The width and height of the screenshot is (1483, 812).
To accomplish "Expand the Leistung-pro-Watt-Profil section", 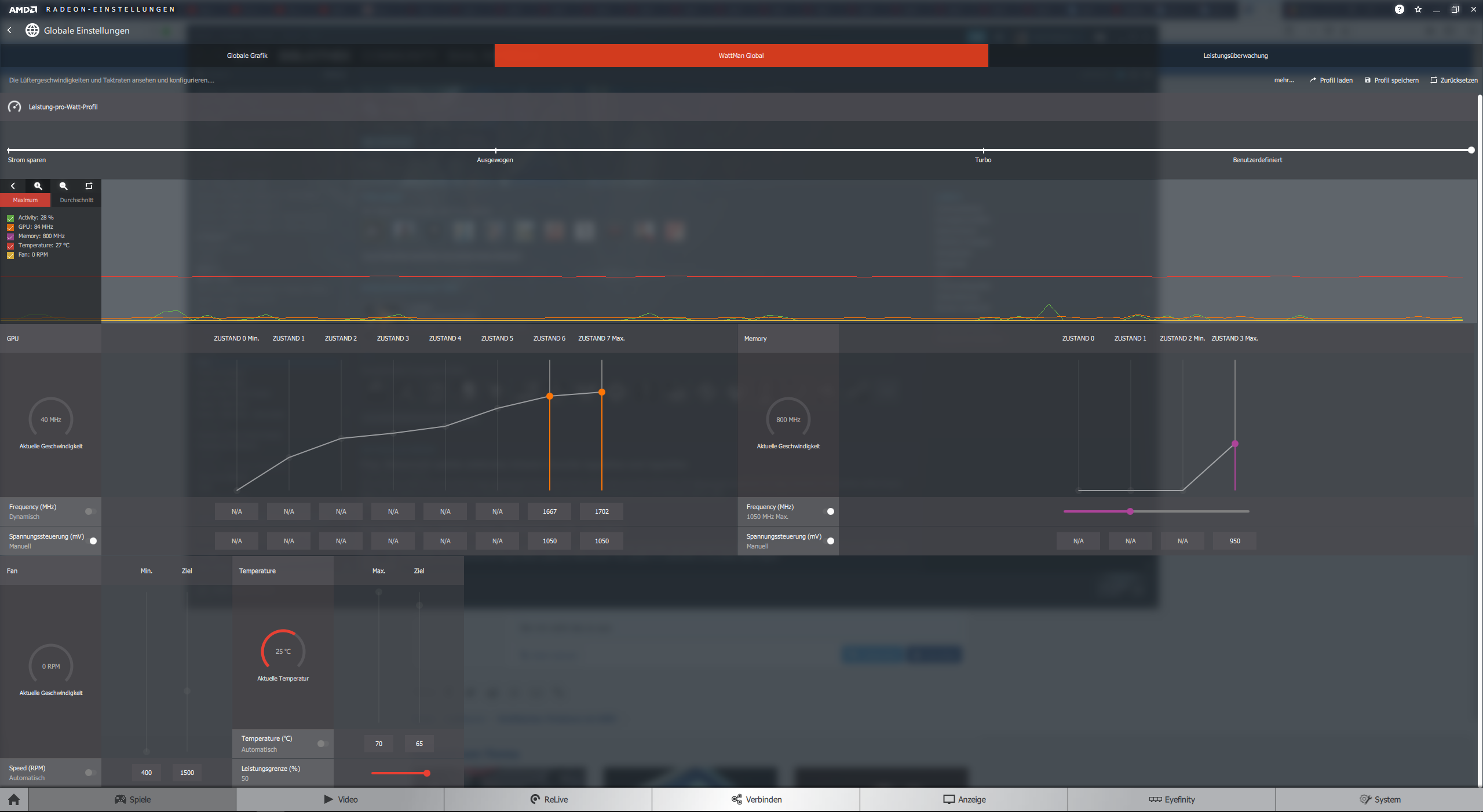I will click(63, 107).
